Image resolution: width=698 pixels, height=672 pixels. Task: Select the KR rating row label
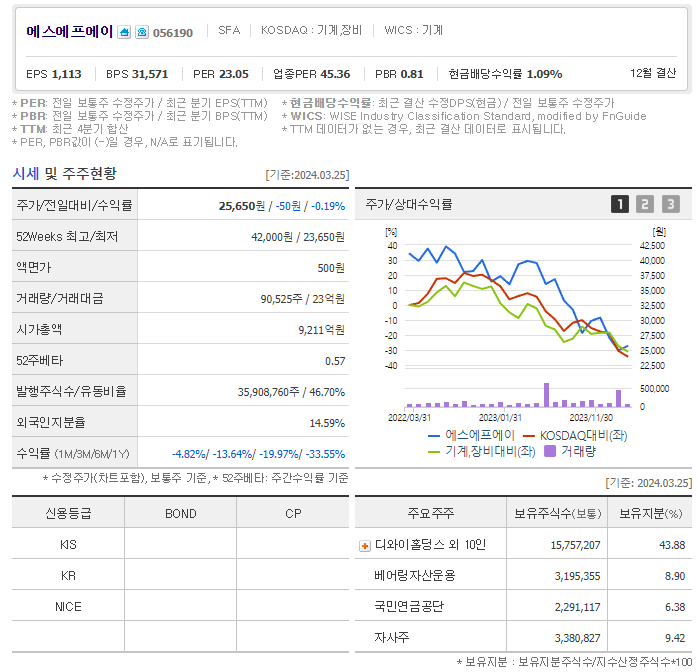coord(68,576)
